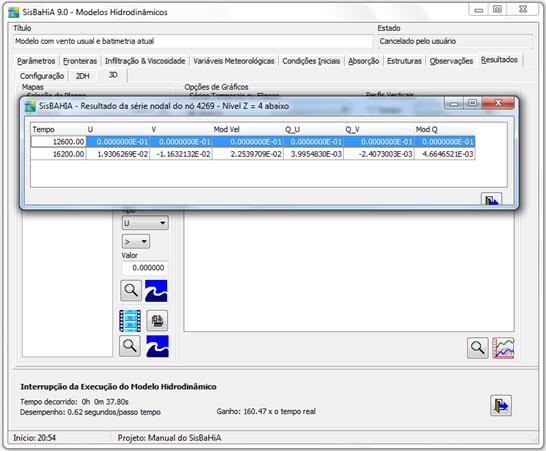
Task: Switch to the Fronteiras tab
Action: coord(80,61)
